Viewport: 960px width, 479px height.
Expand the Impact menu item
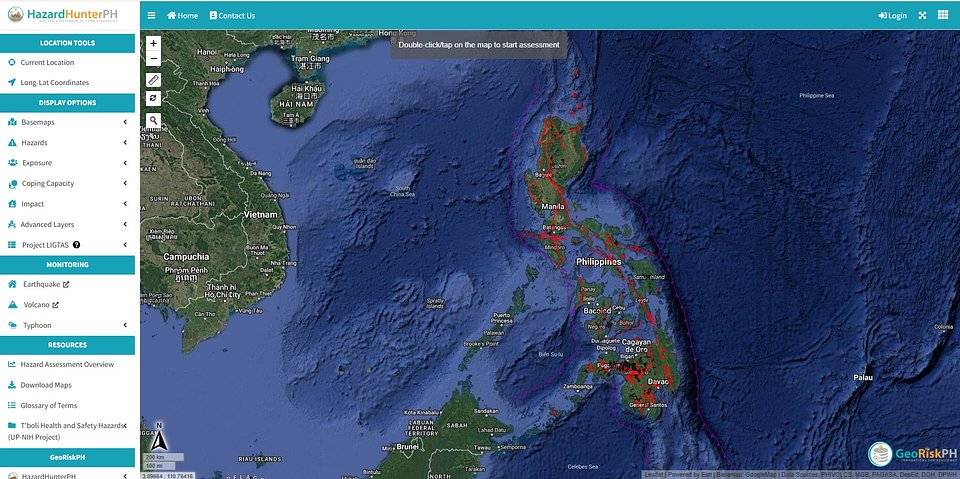point(67,204)
